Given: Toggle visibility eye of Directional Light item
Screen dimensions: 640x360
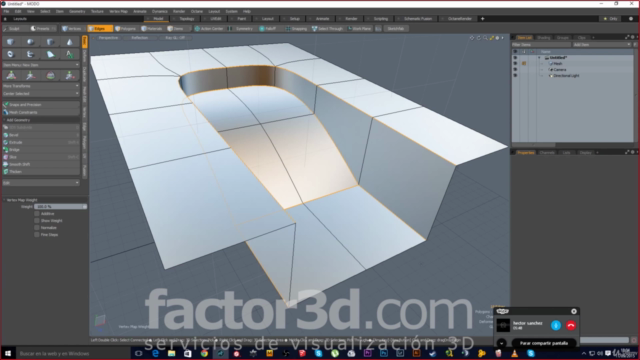Looking at the screenshot, I should 515,76.
